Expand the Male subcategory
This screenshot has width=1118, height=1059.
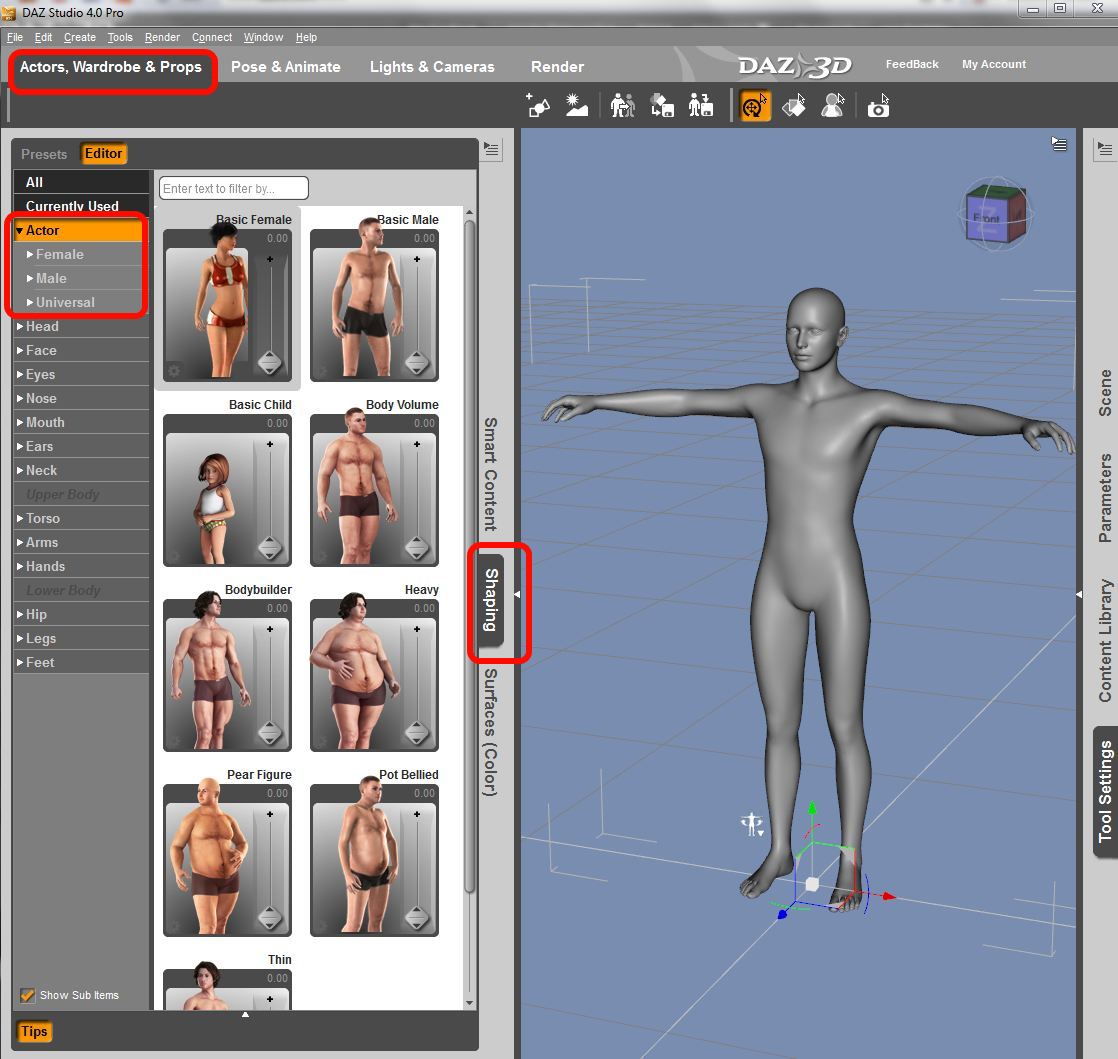pos(30,278)
